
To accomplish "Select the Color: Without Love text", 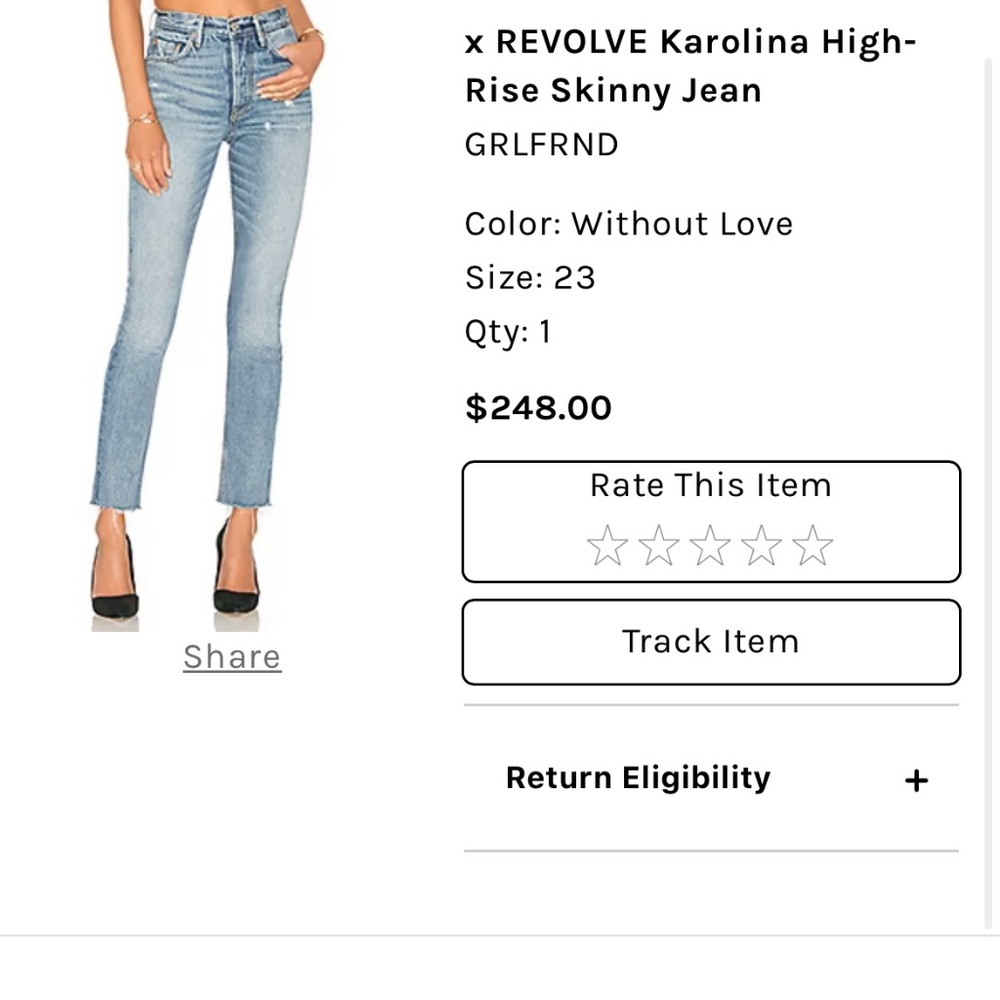I will click(628, 224).
